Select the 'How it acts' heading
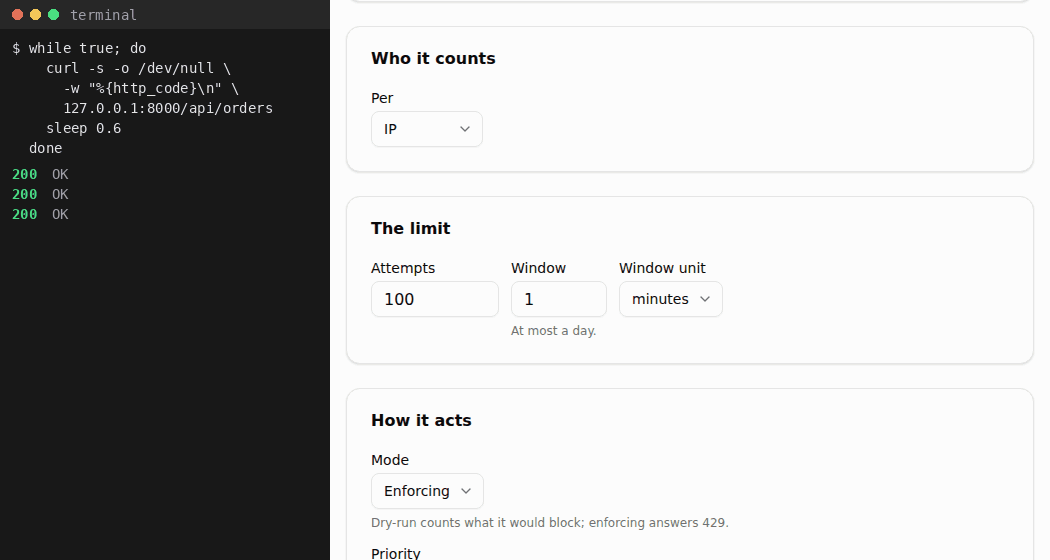This screenshot has height=560, width=1050. point(421,420)
